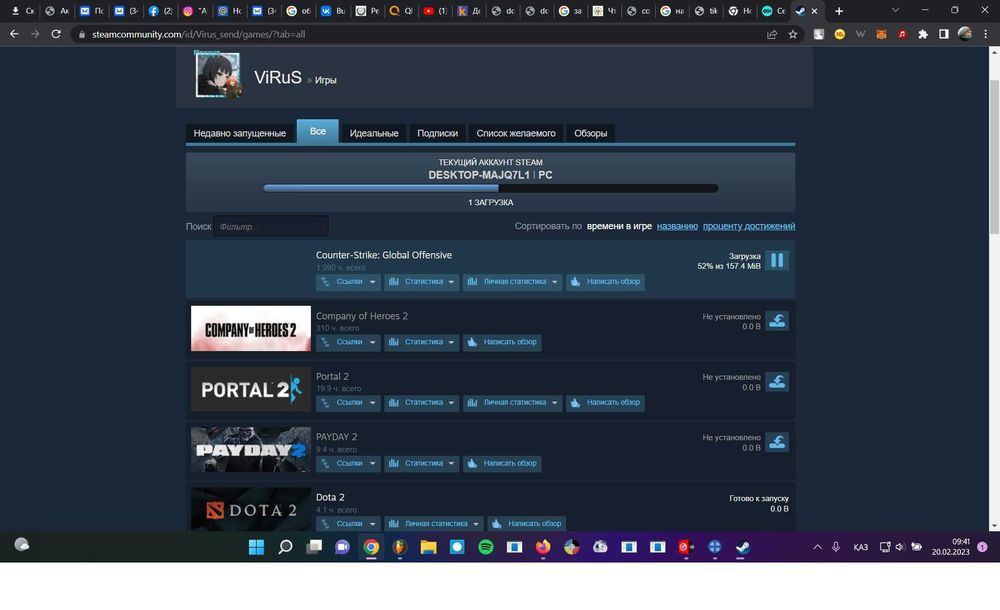Open Chrome extensions puzzle icon
The width and height of the screenshot is (1000, 610).
click(923, 34)
